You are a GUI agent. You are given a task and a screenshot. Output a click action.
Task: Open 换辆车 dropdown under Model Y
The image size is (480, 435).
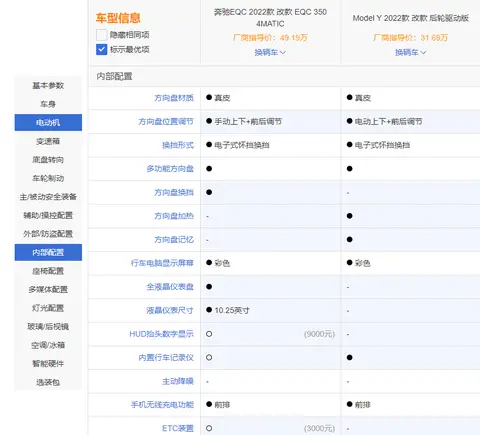tap(410, 52)
